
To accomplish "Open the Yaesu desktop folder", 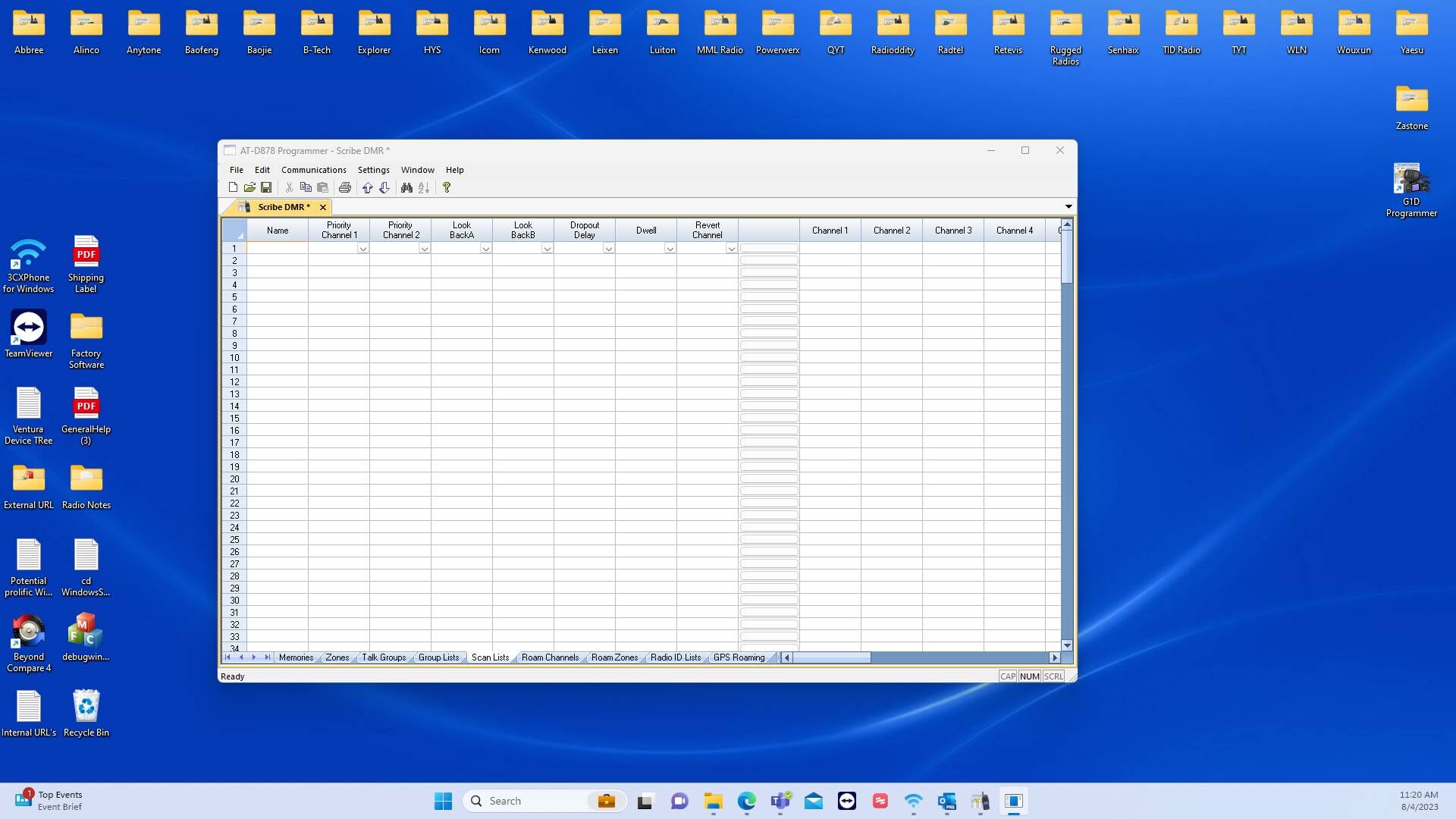I will (x=1412, y=33).
